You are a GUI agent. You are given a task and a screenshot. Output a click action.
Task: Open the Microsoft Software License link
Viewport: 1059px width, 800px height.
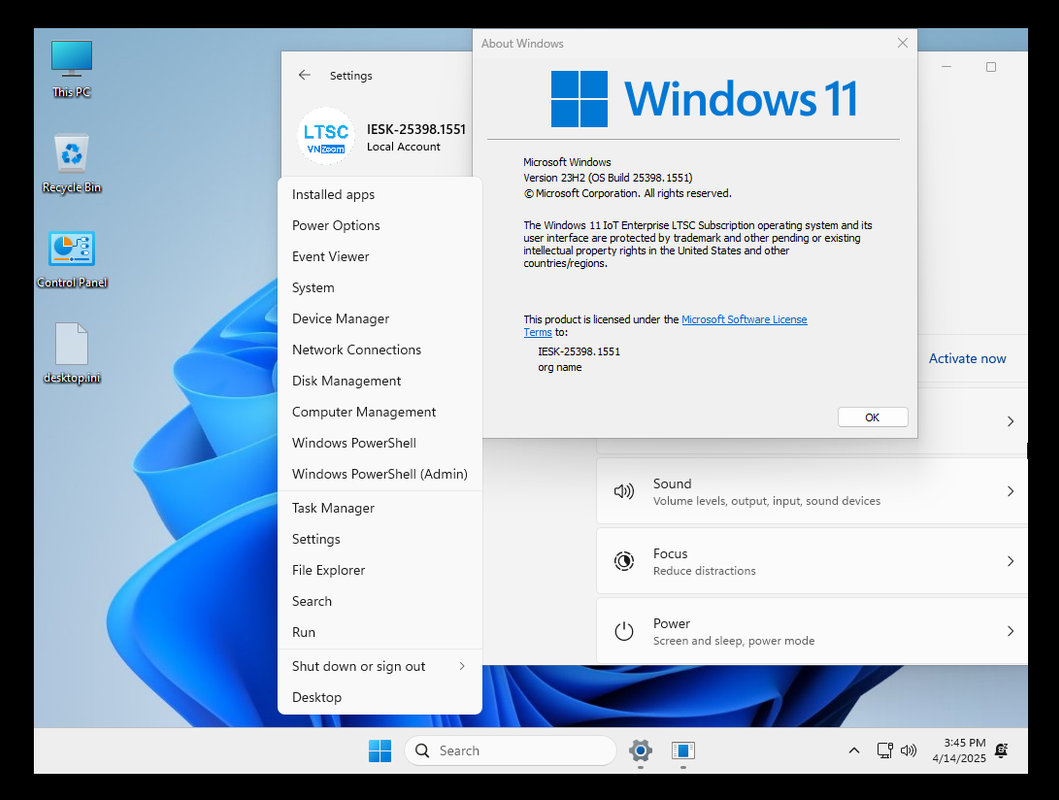[x=744, y=319]
